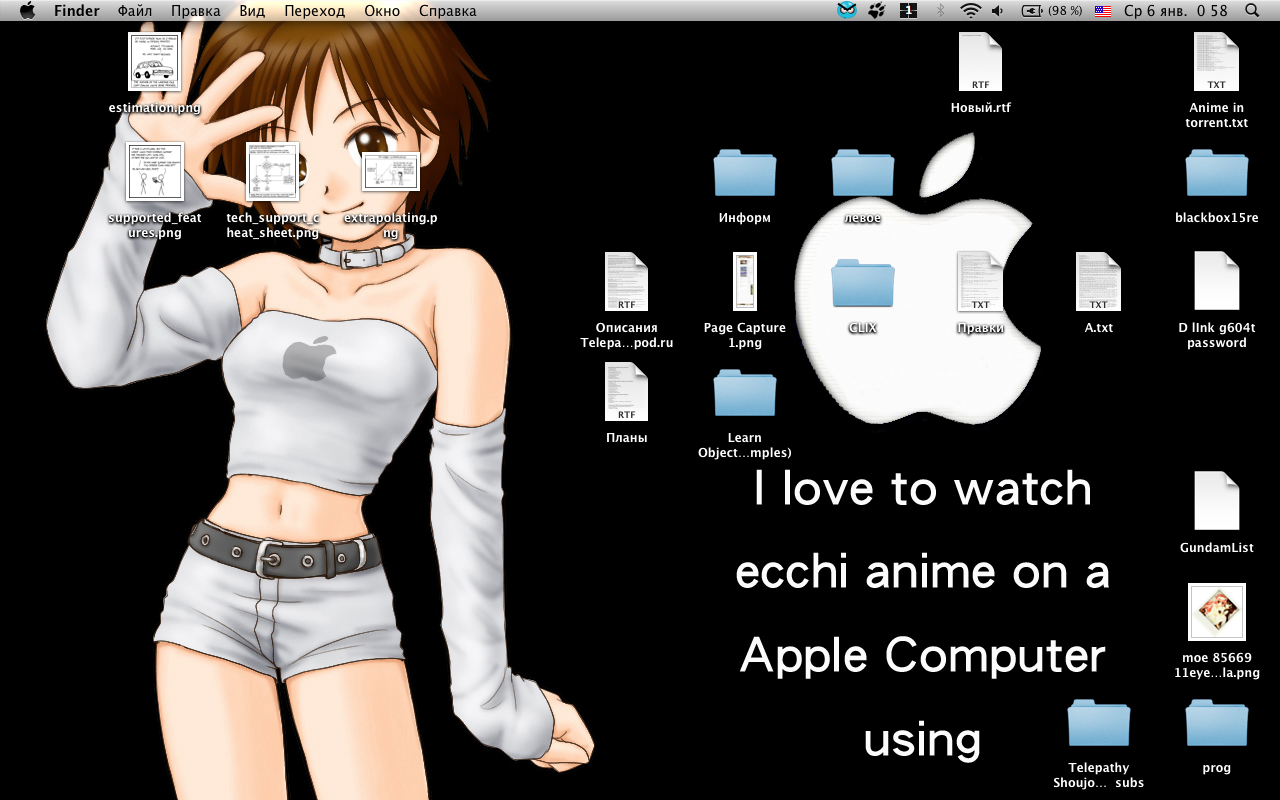The height and width of the screenshot is (800, 1280).
Task: Open the Bluetooth status menu
Action: point(939,11)
